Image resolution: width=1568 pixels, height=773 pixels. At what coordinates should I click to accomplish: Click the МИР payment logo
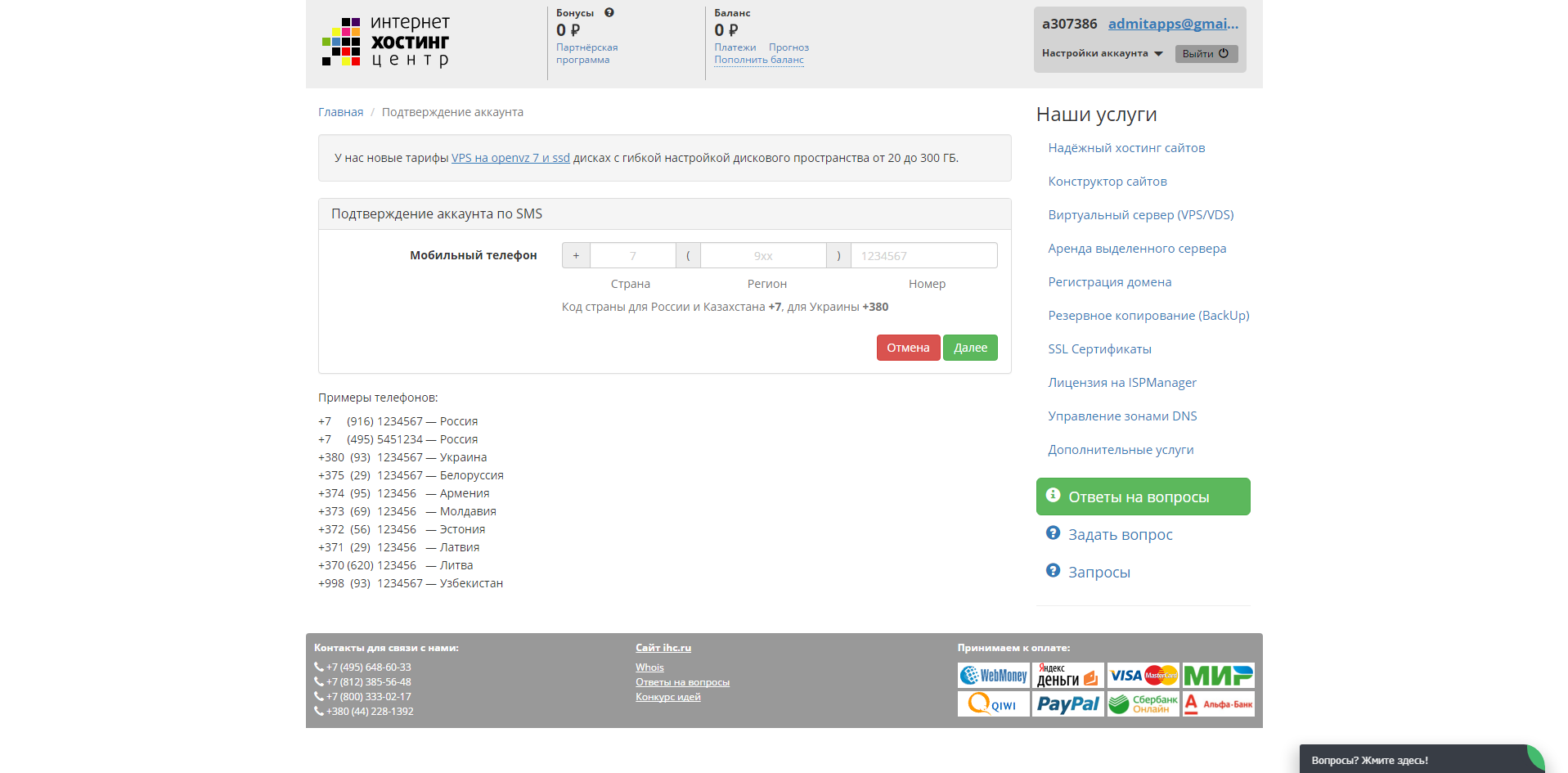pyautogui.click(x=1219, y=676)
